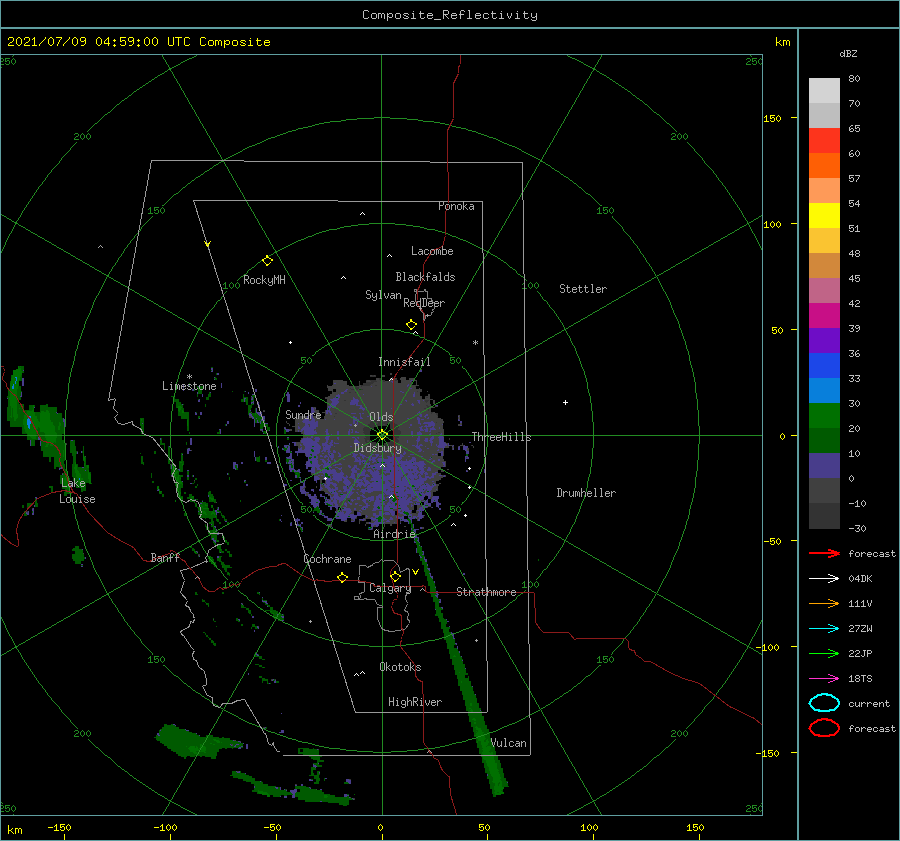900x841 pixels.
Task: Select the green 22JP arrow legend icon
Action: coord(824,653)
